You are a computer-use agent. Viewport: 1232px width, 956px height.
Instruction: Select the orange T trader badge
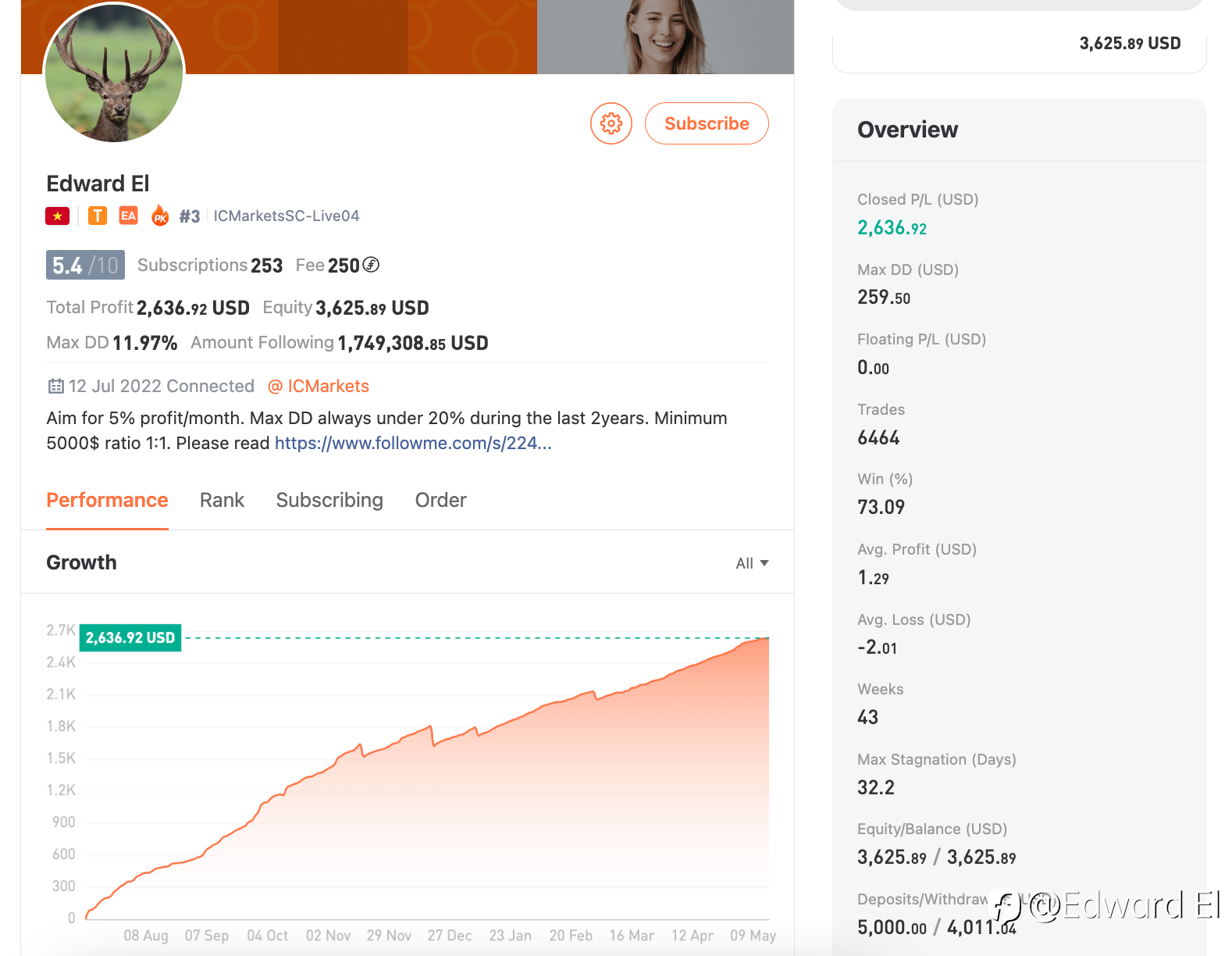98,216
